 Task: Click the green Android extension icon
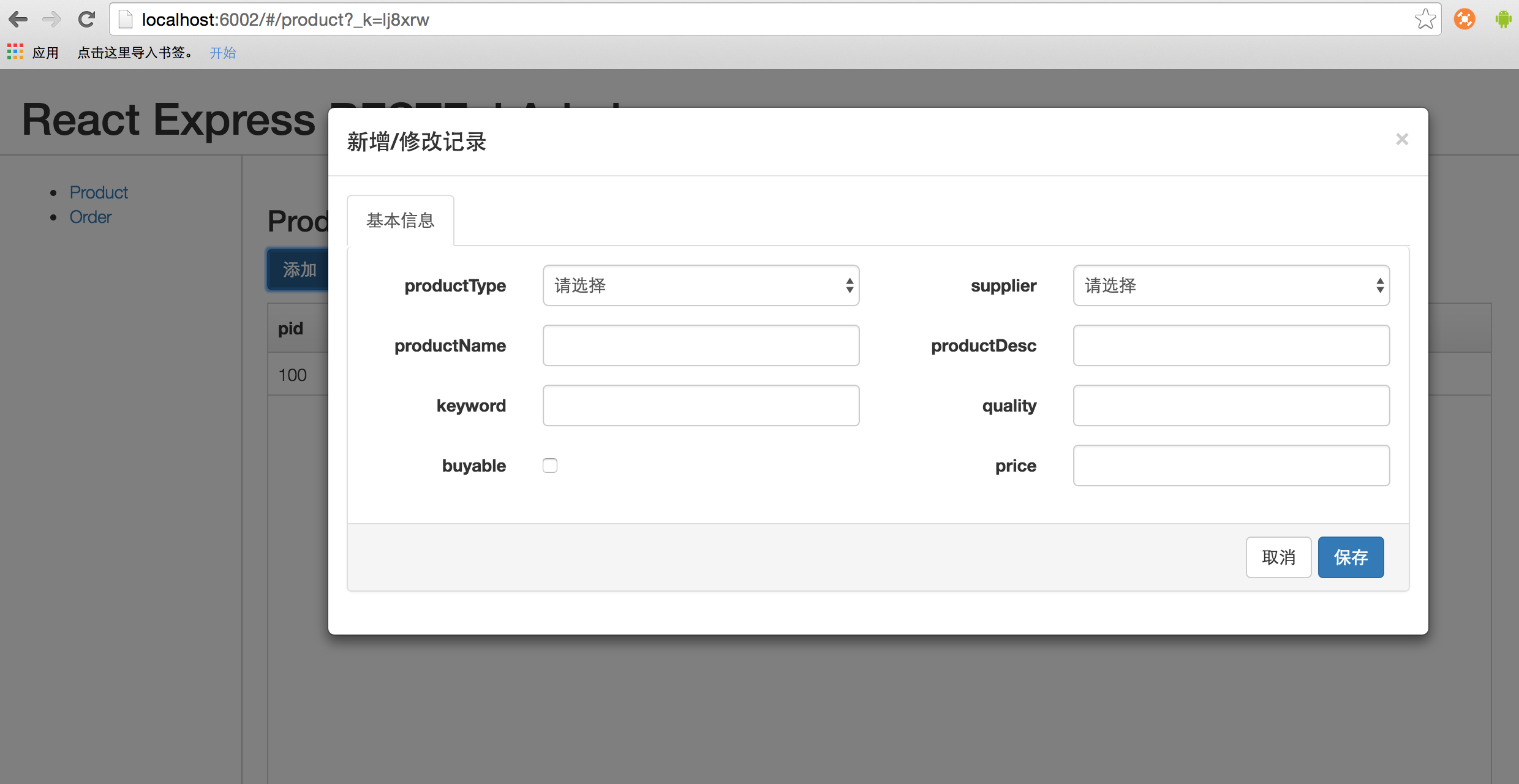pos(1503,20)
